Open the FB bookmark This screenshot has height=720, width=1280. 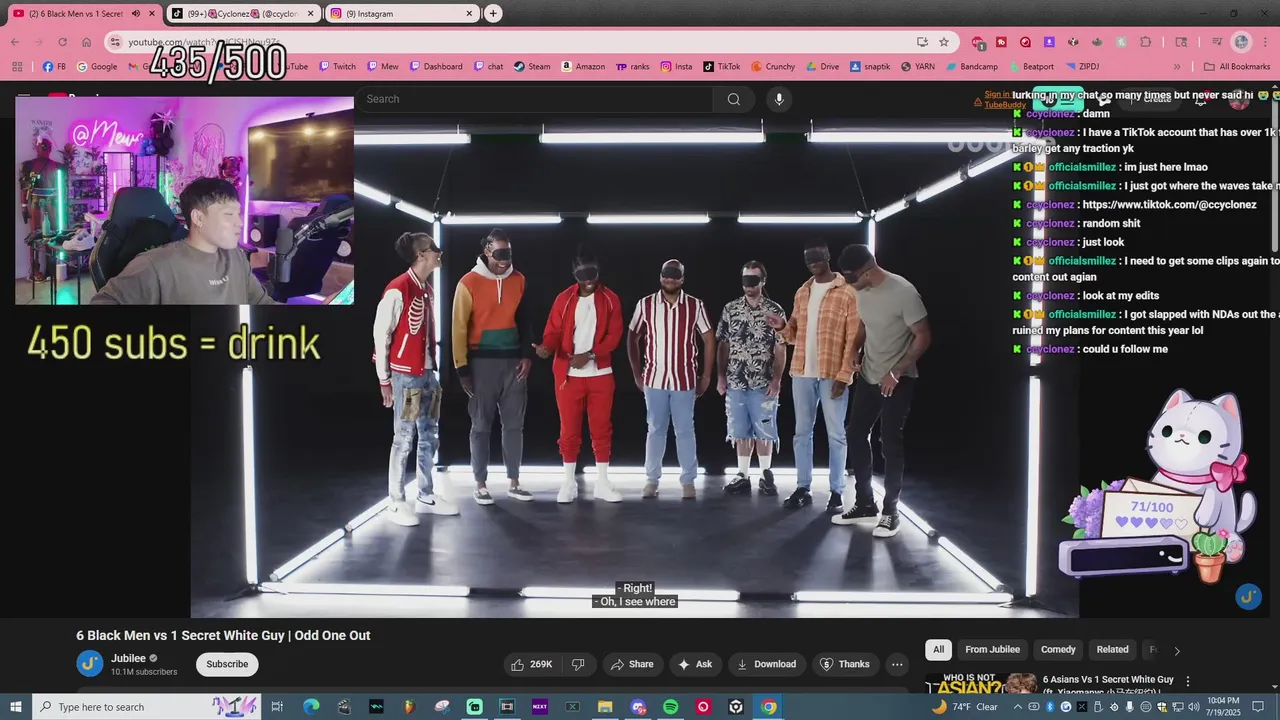(x=54, y=67)
